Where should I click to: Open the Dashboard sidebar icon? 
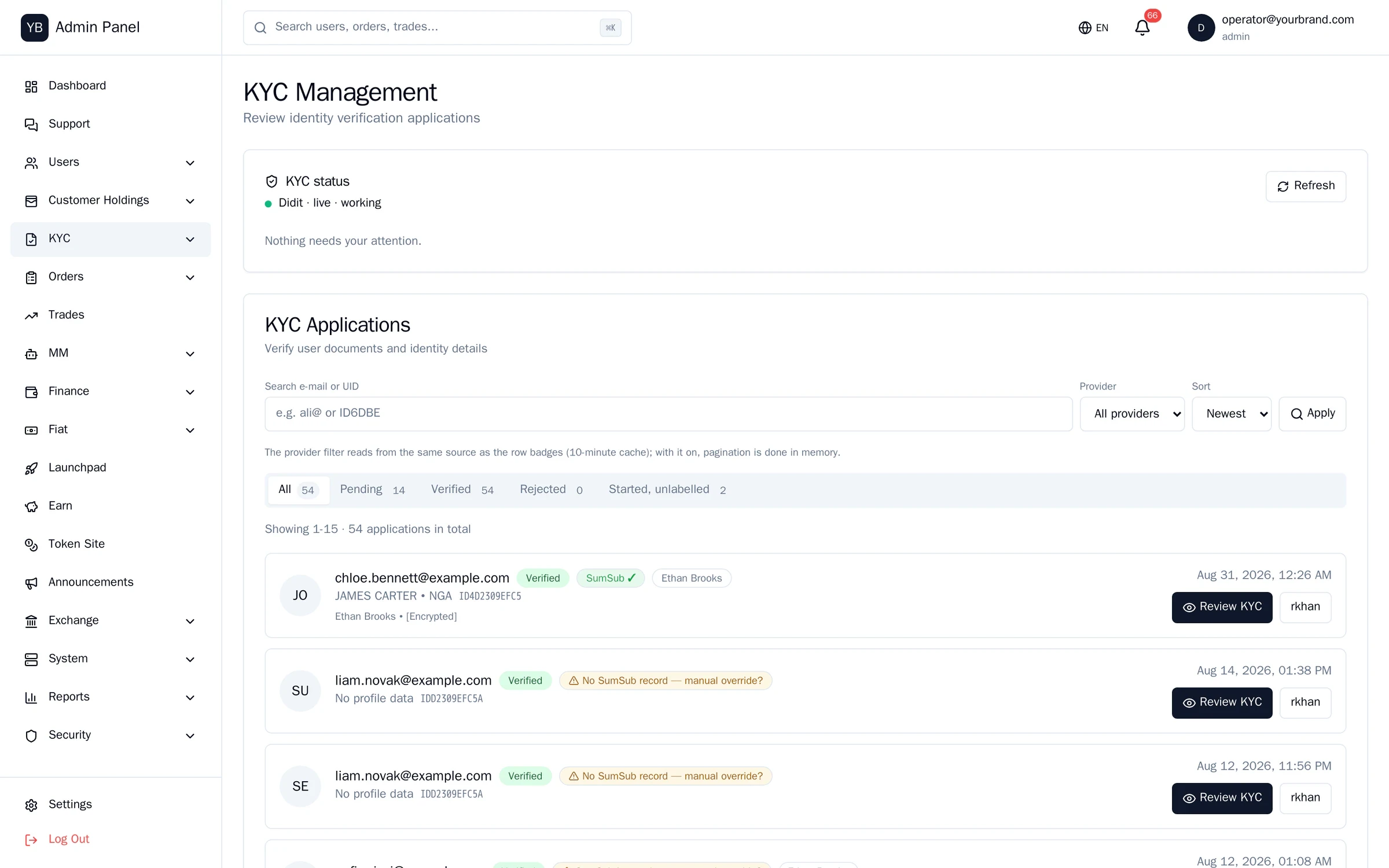[x=31, y=86]
